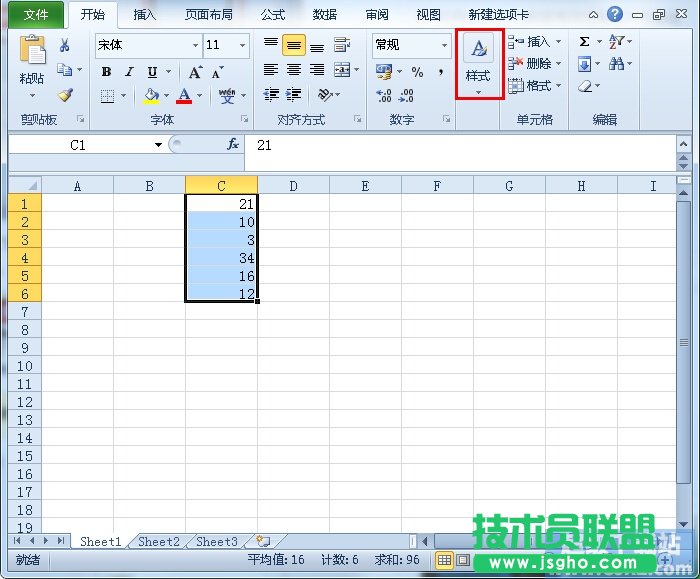Apply red font color A

click(184, 96)
